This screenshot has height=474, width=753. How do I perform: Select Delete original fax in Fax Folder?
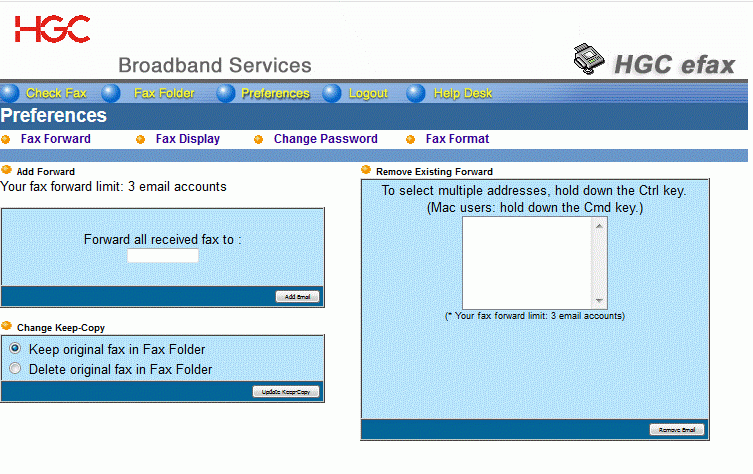click(15, 368)
